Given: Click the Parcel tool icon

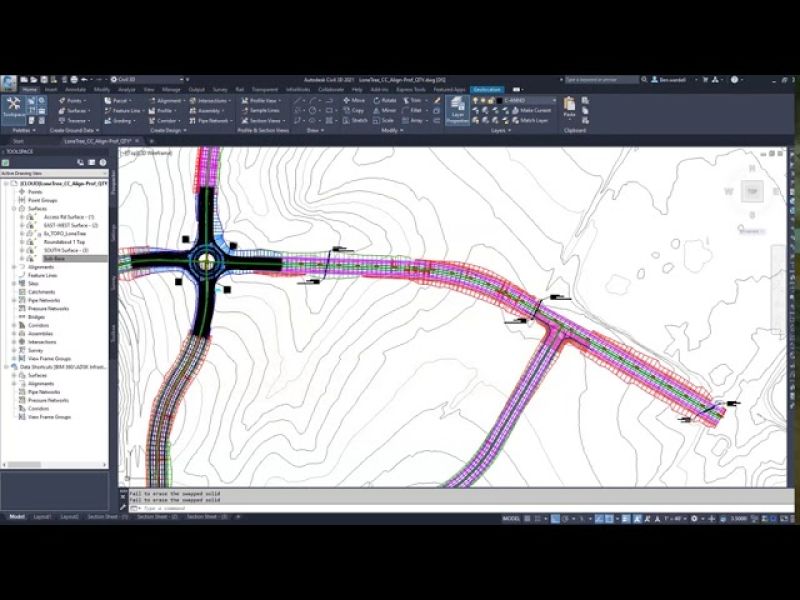Looking at the screenshot, I should 108,101.
